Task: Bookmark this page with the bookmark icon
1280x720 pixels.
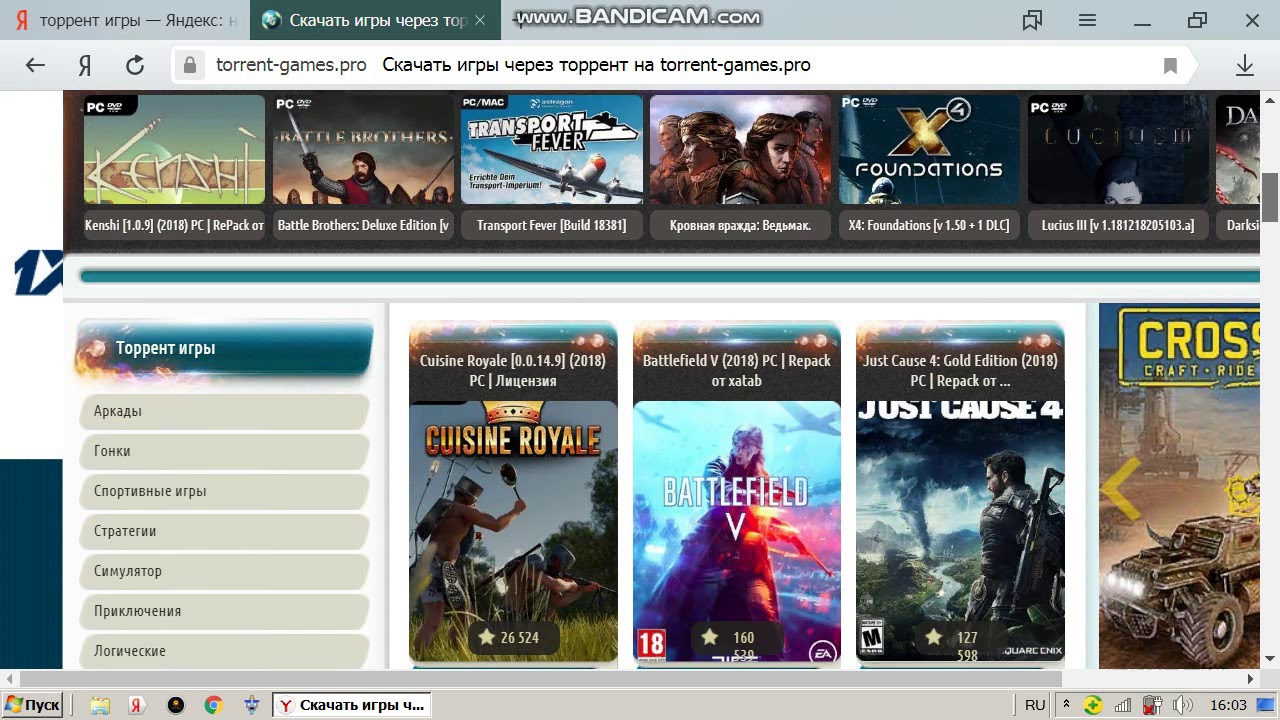Action: 1170,65
